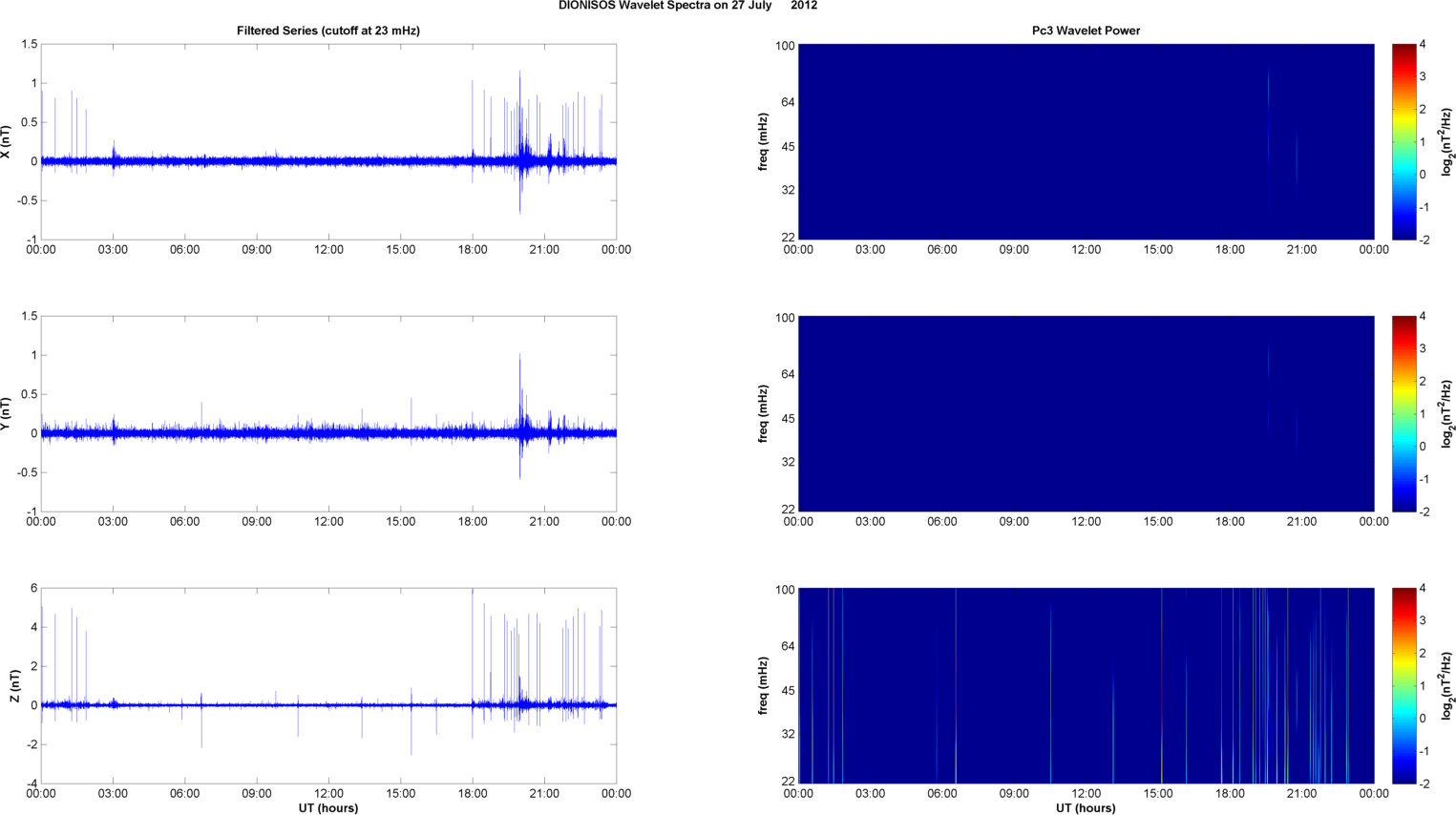Click the '18:00' tick under the Y time series
Viewport: 1456px width, 815px height.
[473, 522]
